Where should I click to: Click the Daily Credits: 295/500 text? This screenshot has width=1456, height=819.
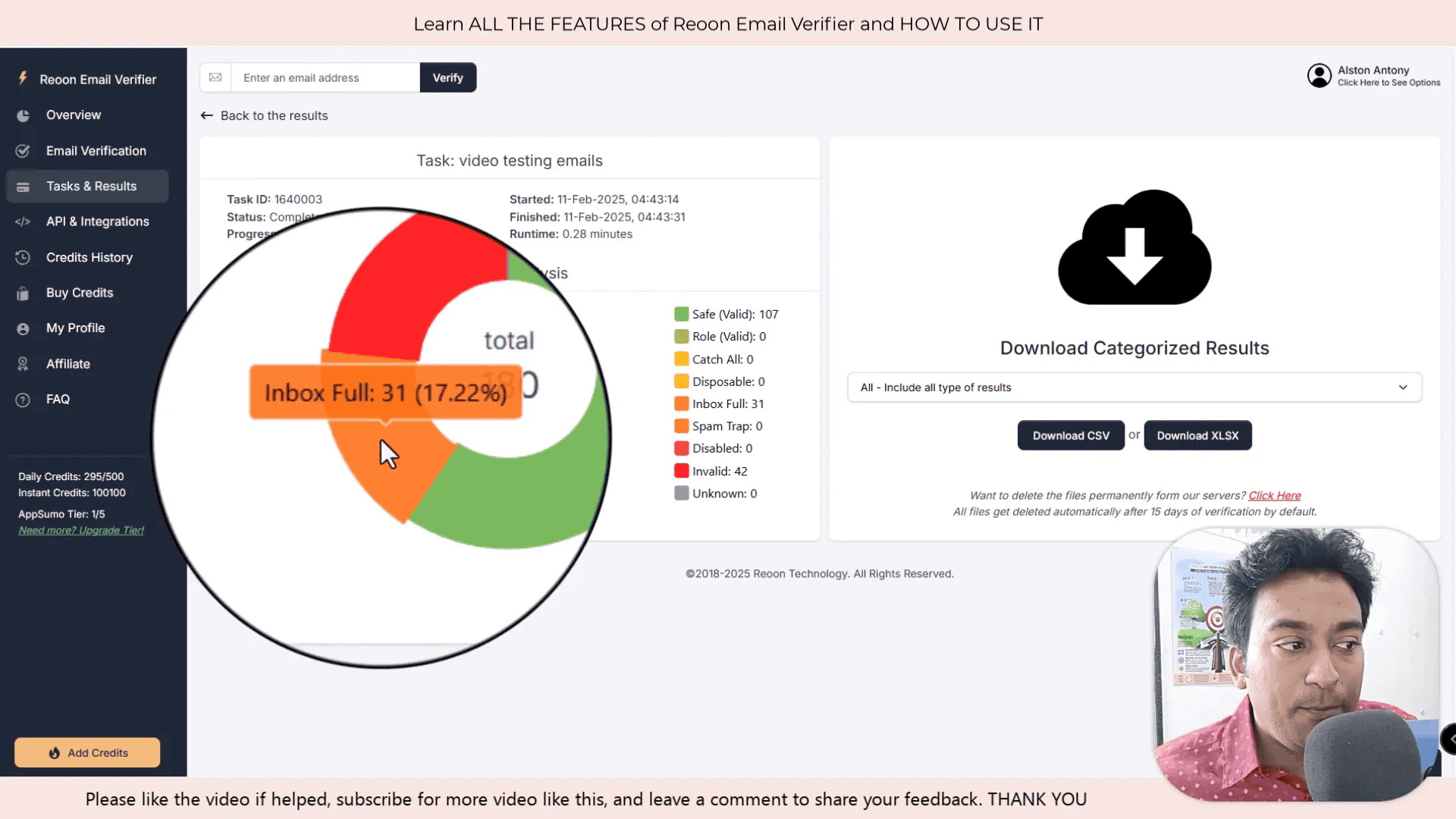point(71,476)
